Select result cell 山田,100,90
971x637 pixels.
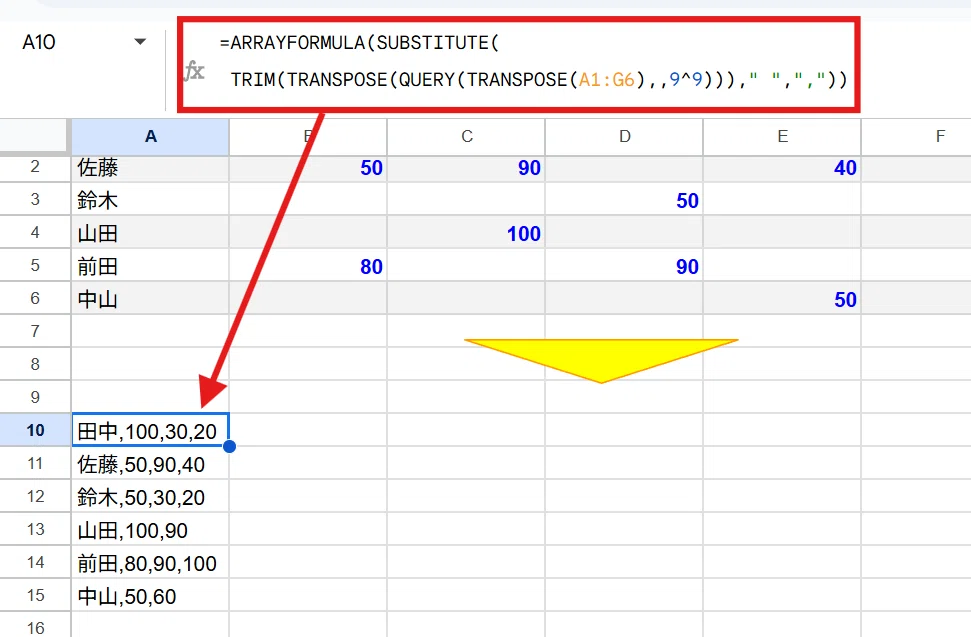tap(150, 529)
